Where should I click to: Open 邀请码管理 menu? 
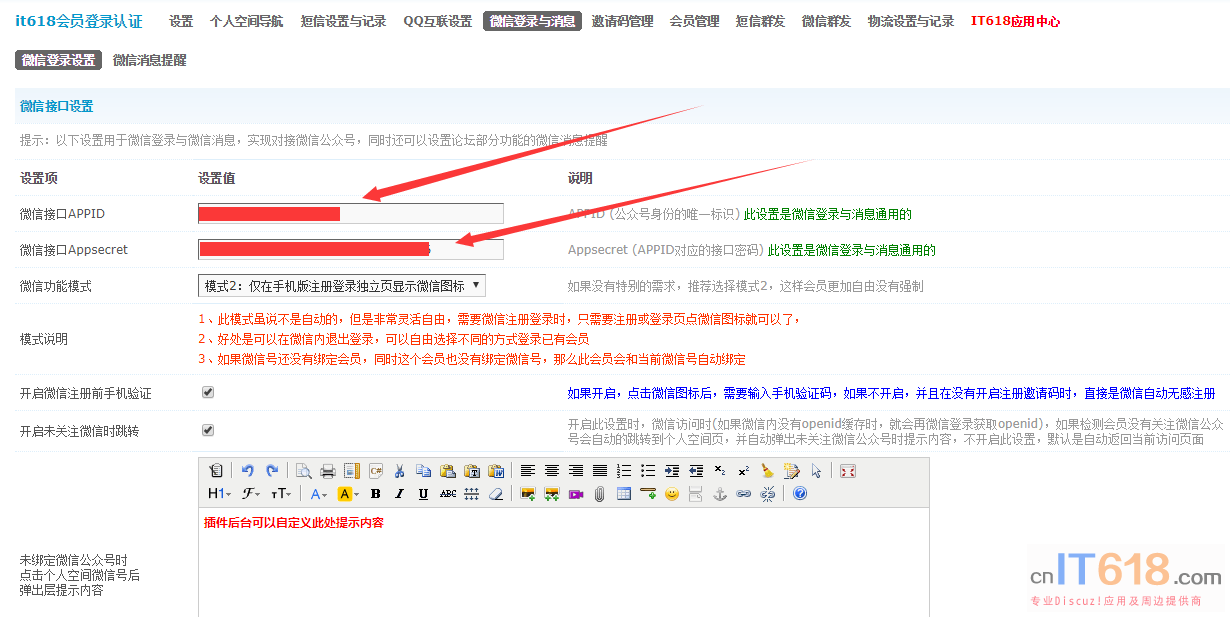coord(622,21)
